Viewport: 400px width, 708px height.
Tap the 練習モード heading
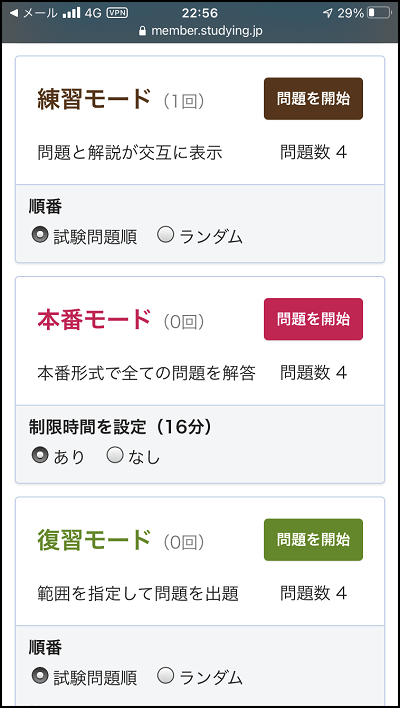point(94,99)
